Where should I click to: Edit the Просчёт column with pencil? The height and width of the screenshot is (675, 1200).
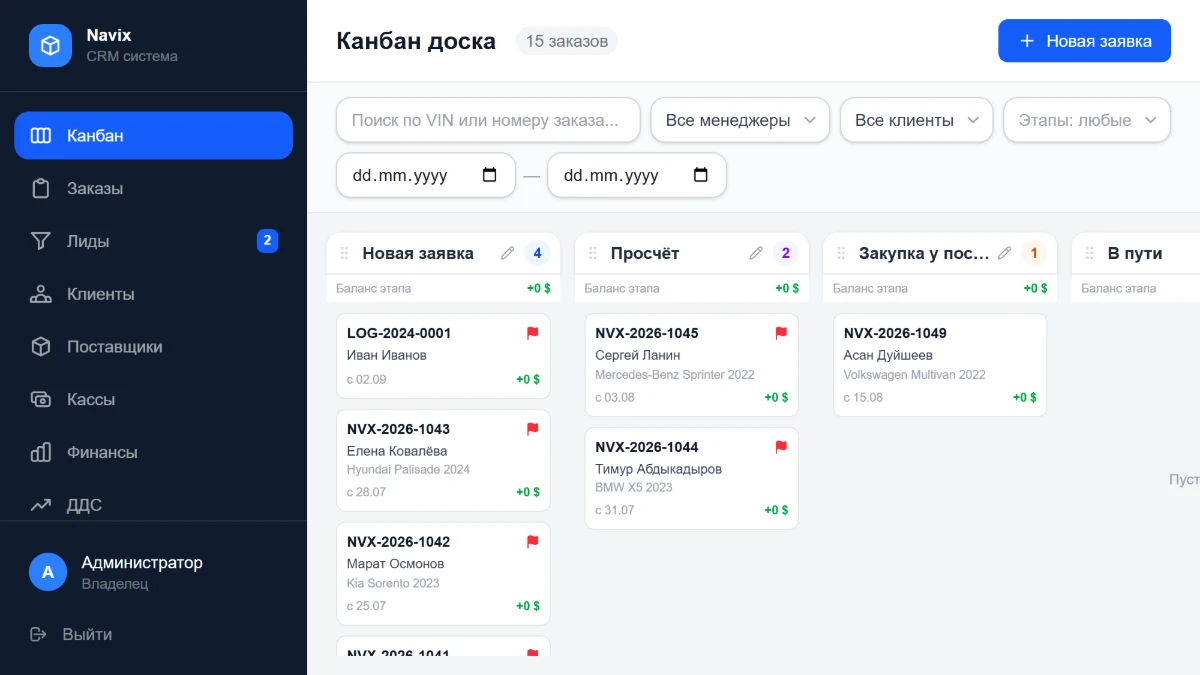[756, 253]
